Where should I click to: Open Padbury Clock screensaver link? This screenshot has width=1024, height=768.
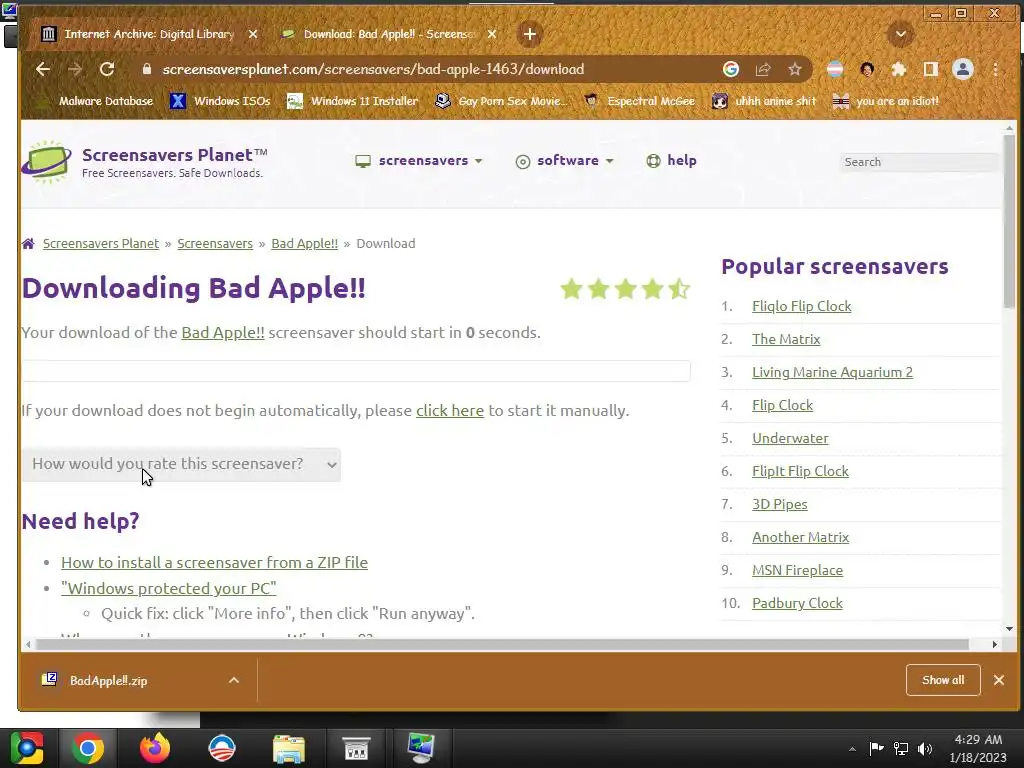click(x=797, y=603)
